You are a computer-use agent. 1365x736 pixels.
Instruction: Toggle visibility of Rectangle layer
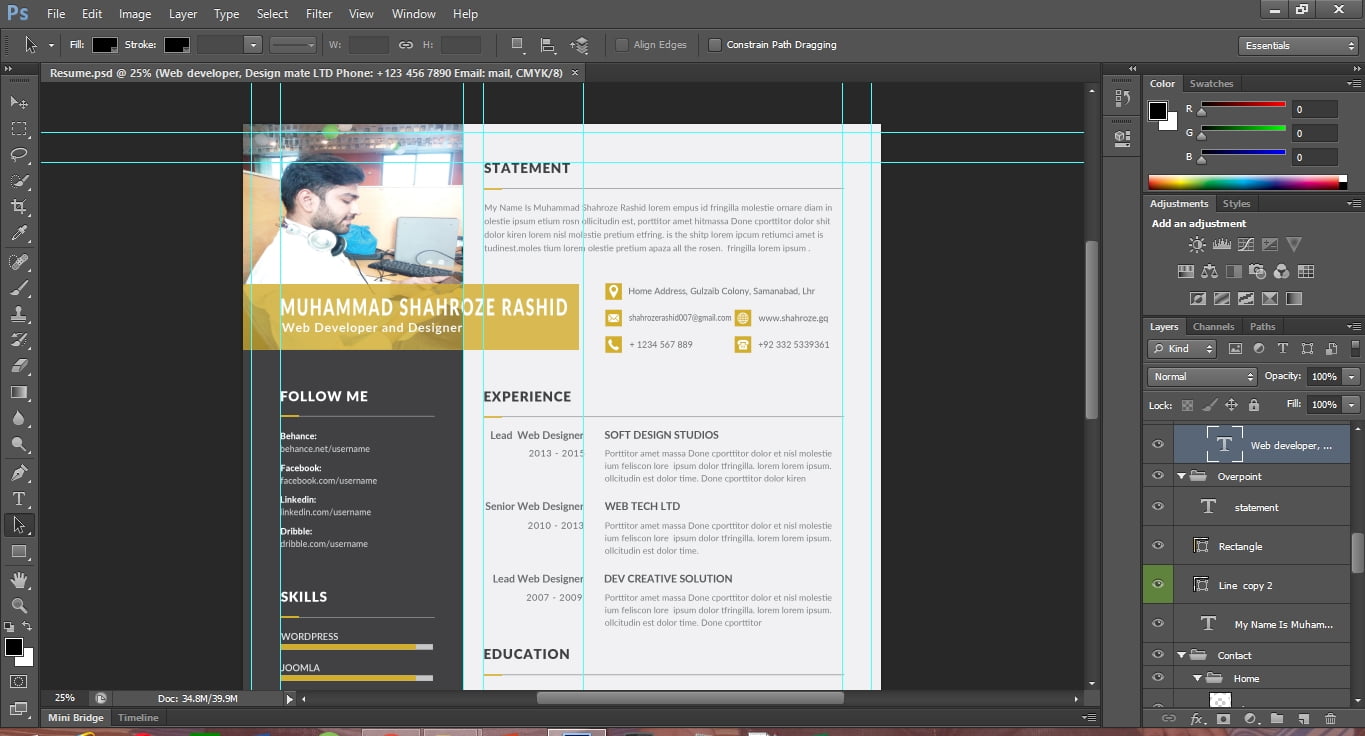click(1158, 546)
